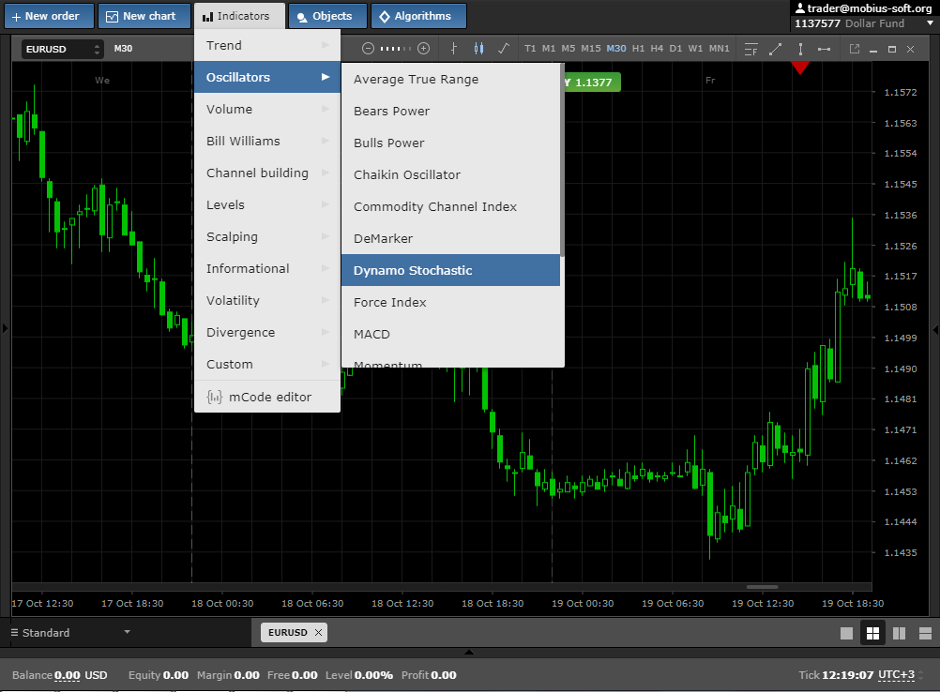Select the H1 timeframe

[638, 49]
